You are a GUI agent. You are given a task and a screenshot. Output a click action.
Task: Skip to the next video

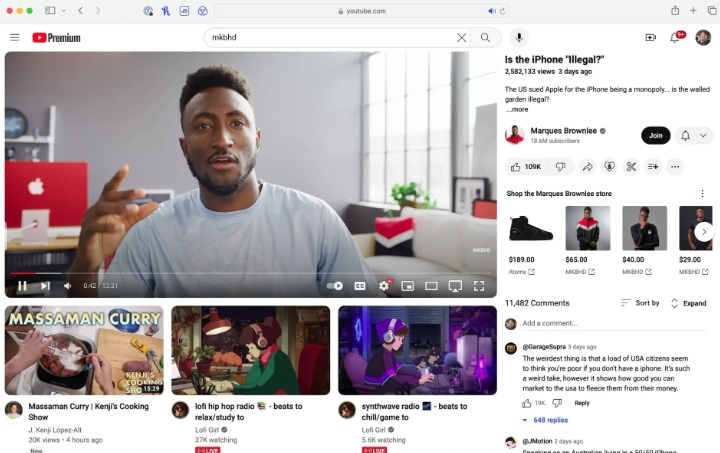(45, 286)
